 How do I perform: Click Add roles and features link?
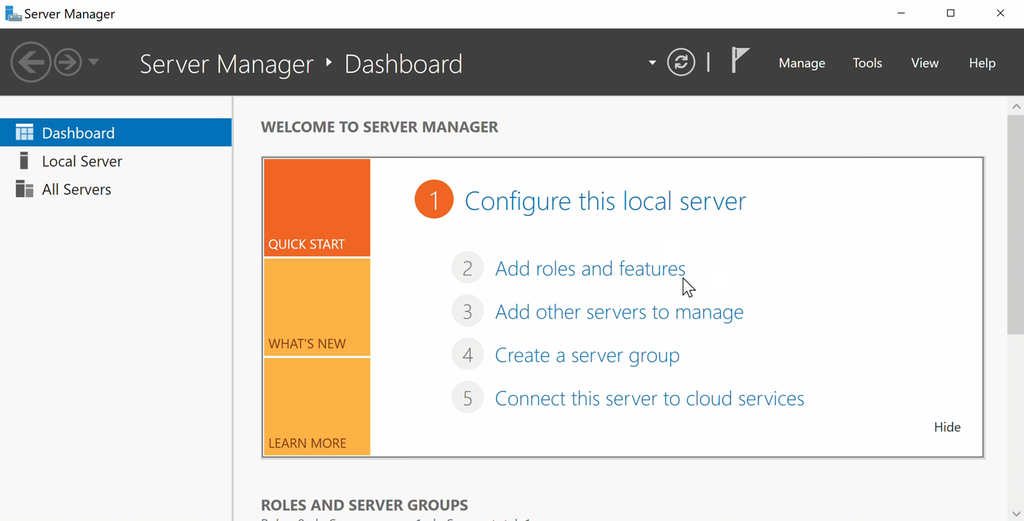click(x=590, y=268)
